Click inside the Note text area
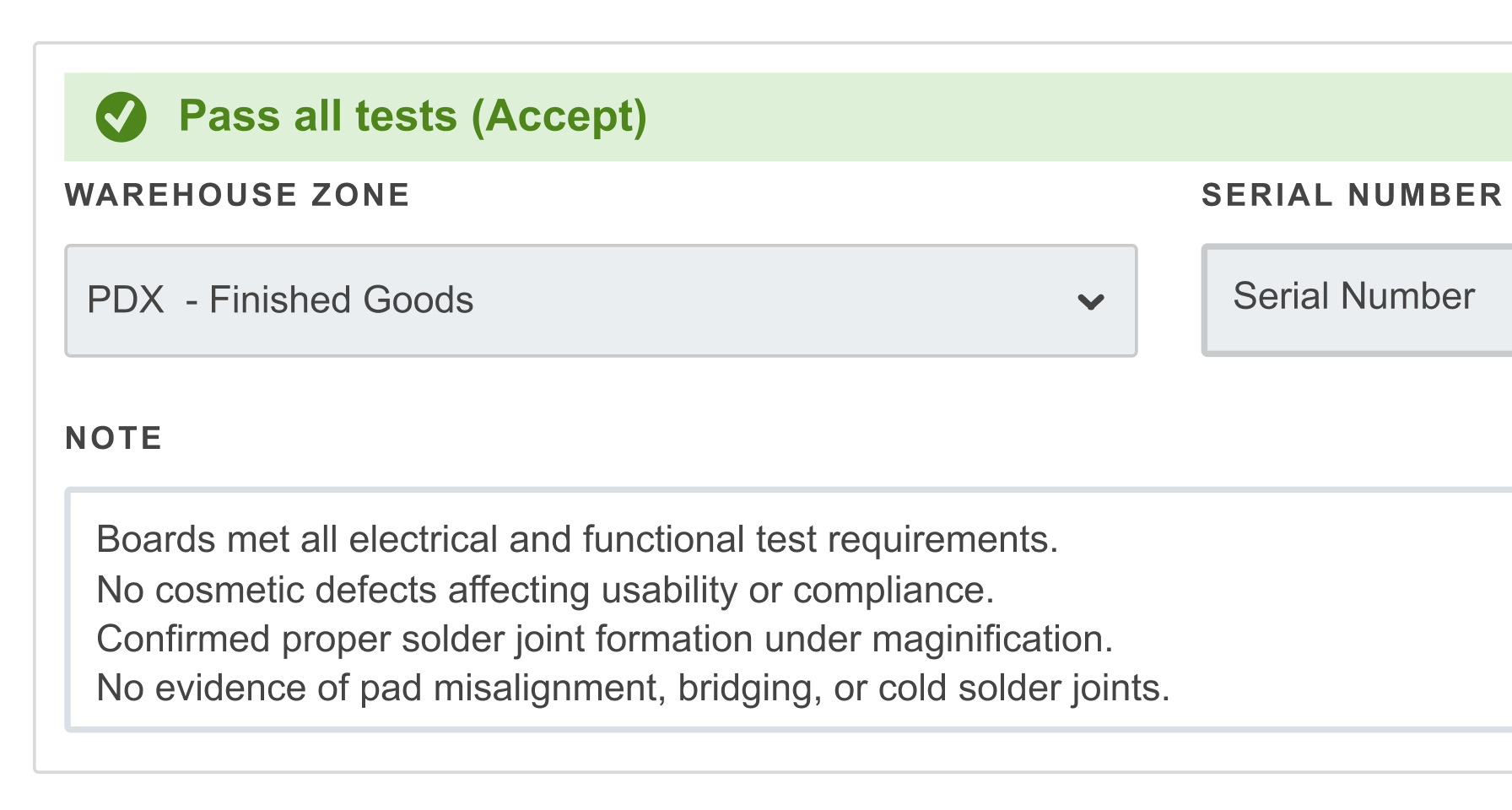The image size is (1512, 810). [788, 609]
